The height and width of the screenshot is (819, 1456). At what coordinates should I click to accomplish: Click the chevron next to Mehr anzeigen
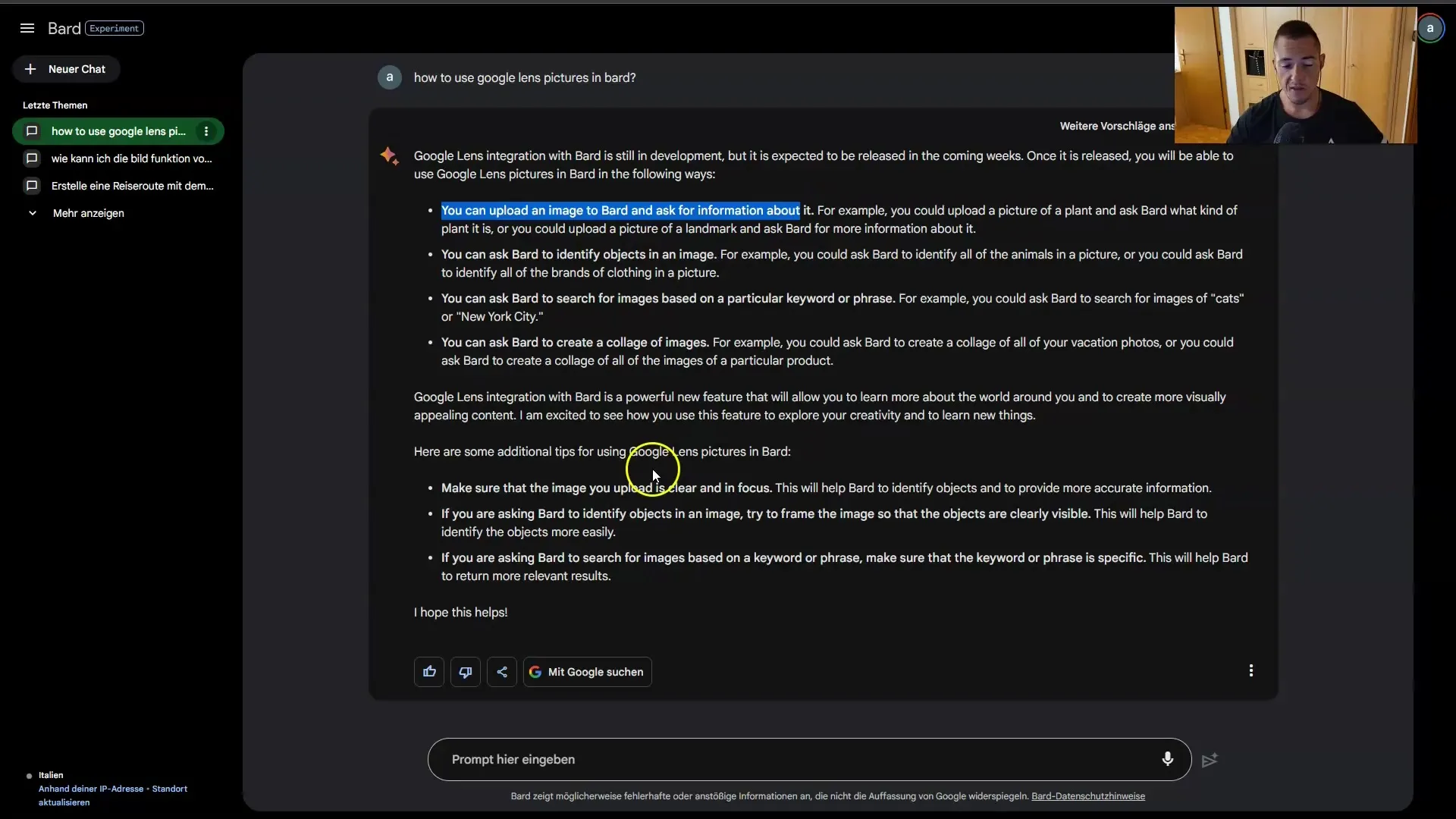(33, 213)
